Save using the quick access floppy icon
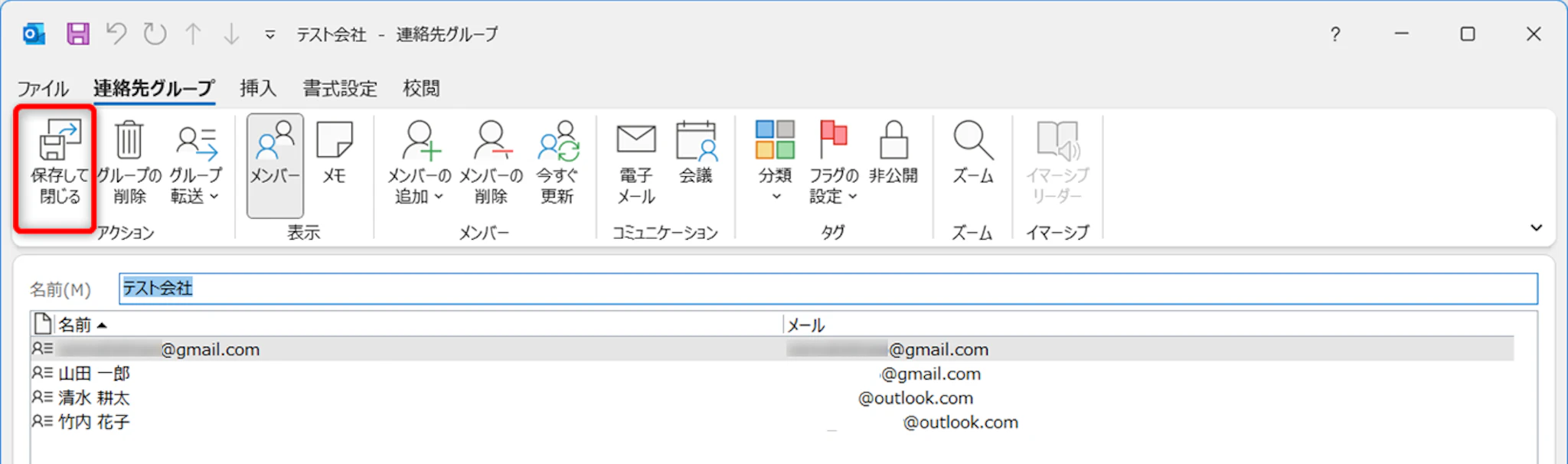This screenshot has width=1568, height=464. (78, 34)
